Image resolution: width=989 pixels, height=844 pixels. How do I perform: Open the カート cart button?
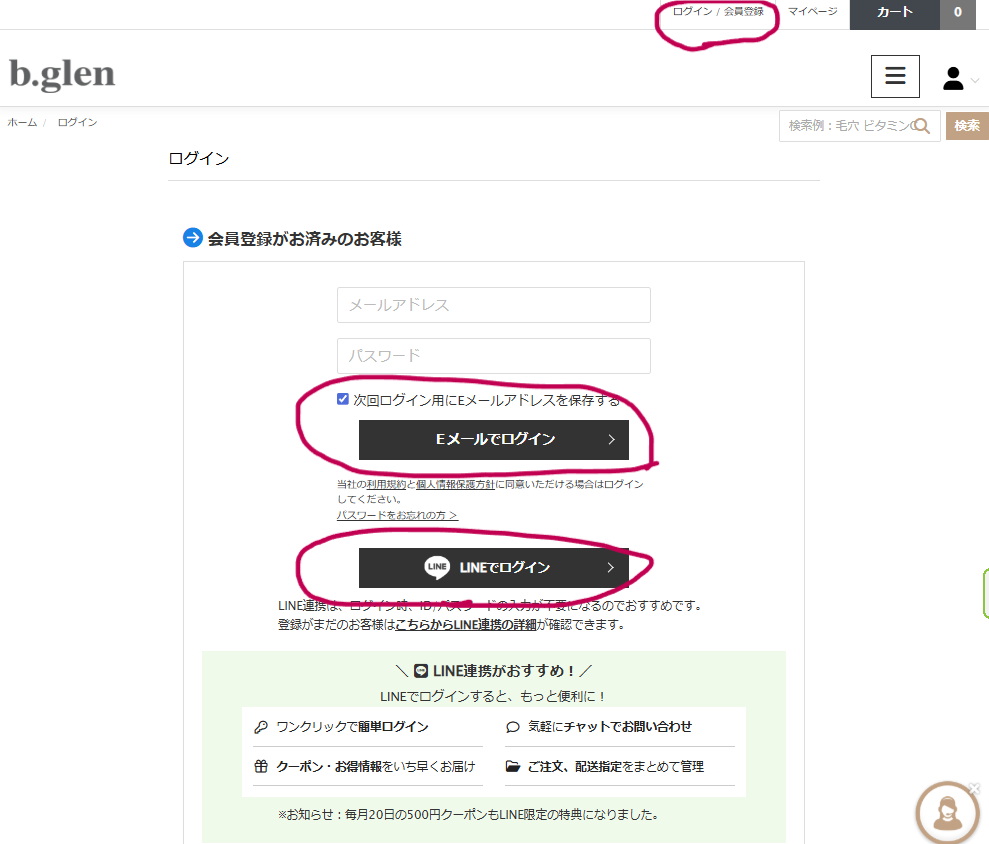(x=894, y=13)
